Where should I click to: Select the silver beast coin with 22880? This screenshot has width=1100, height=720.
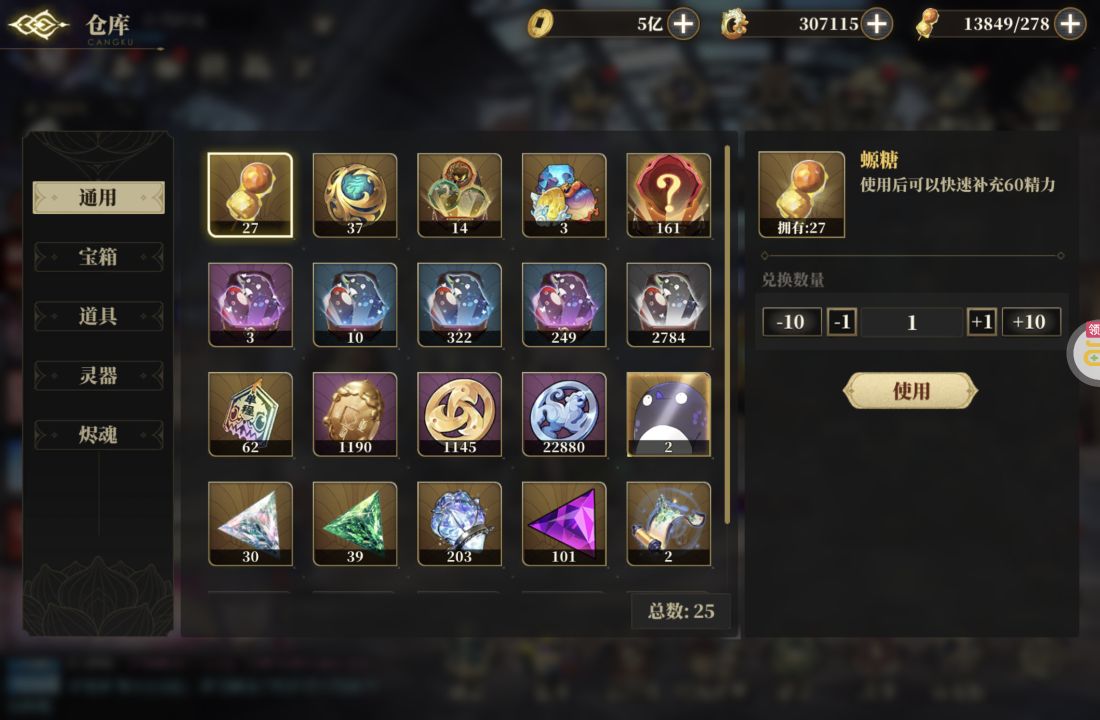(563, 414)
